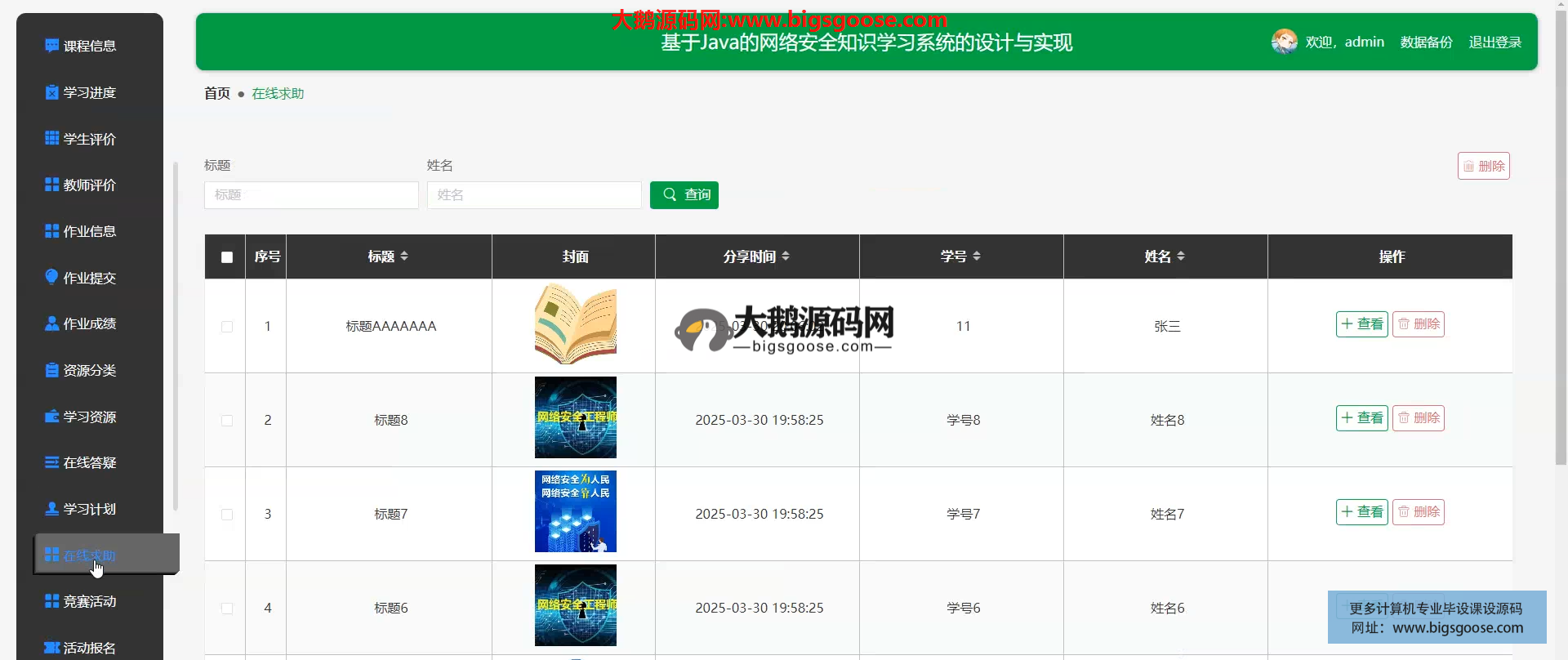The width and height of the screenshot is (1568, 660).
Task: Click the 学习计划 user icon
Action: coord(51,509)
